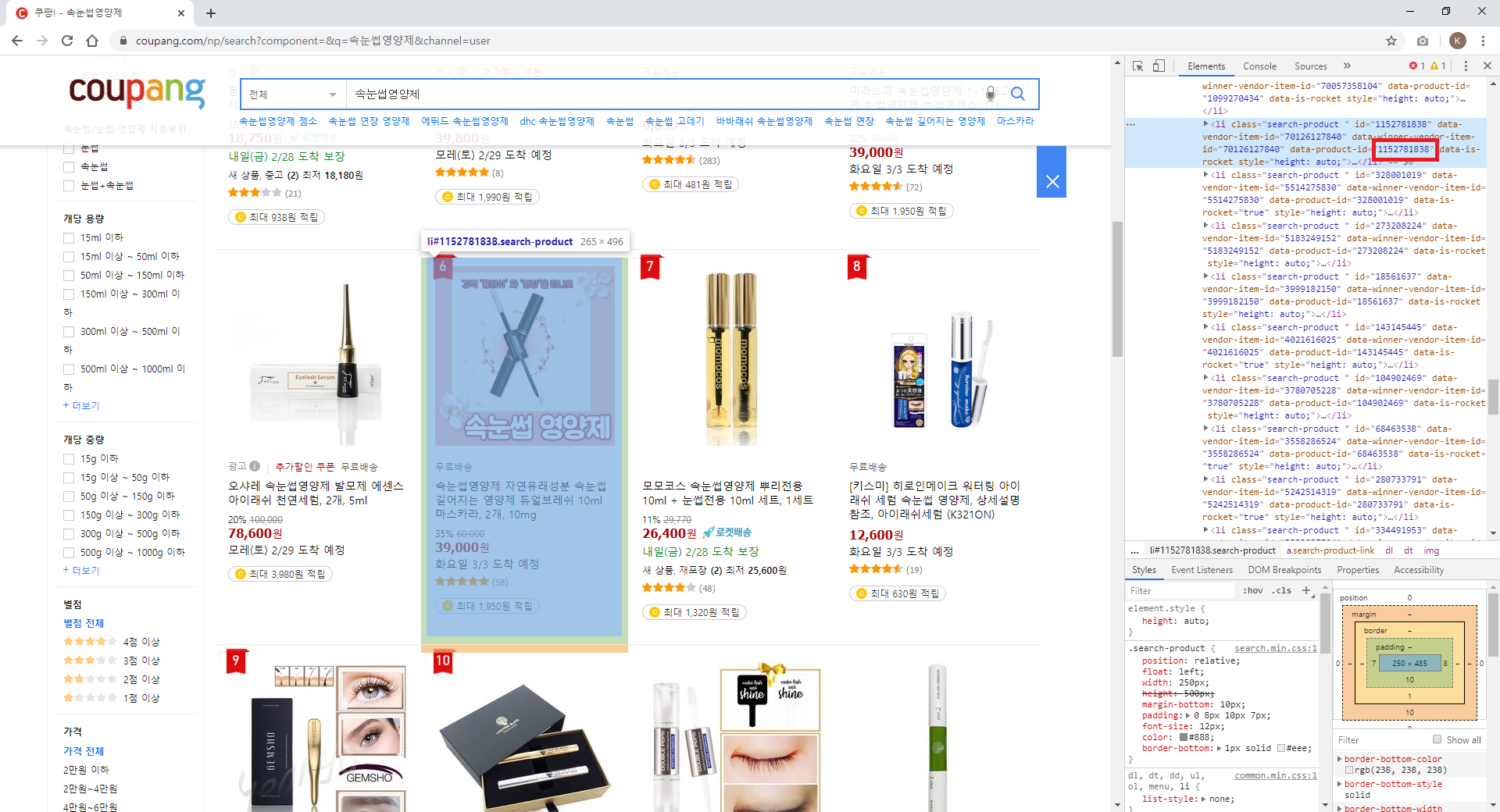Toggle DevTools device toolbar icon

pos(1159,66)
